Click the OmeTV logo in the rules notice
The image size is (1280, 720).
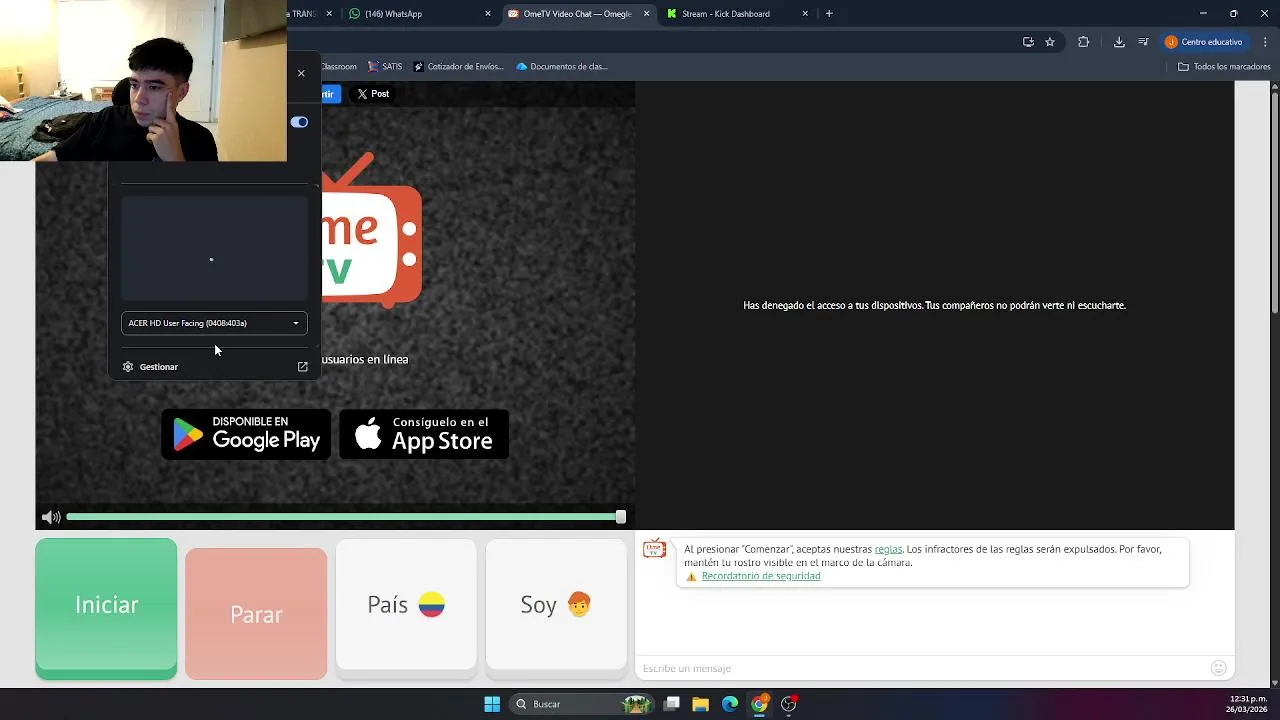click(654, 550)
